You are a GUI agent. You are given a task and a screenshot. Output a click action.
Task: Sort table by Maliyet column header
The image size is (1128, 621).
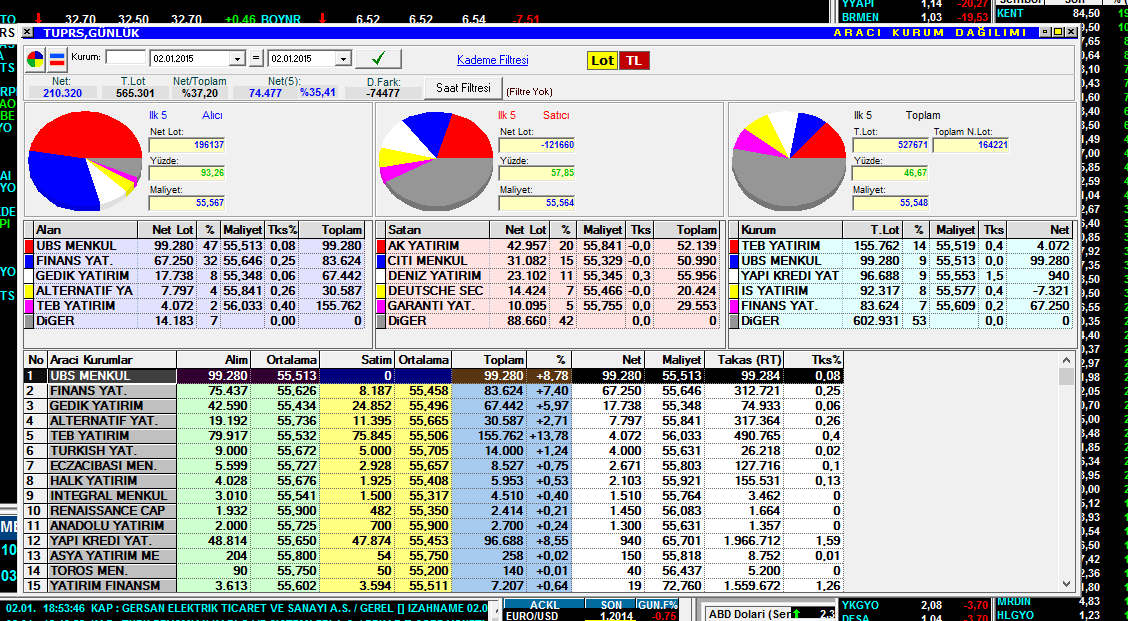point(680,360)
